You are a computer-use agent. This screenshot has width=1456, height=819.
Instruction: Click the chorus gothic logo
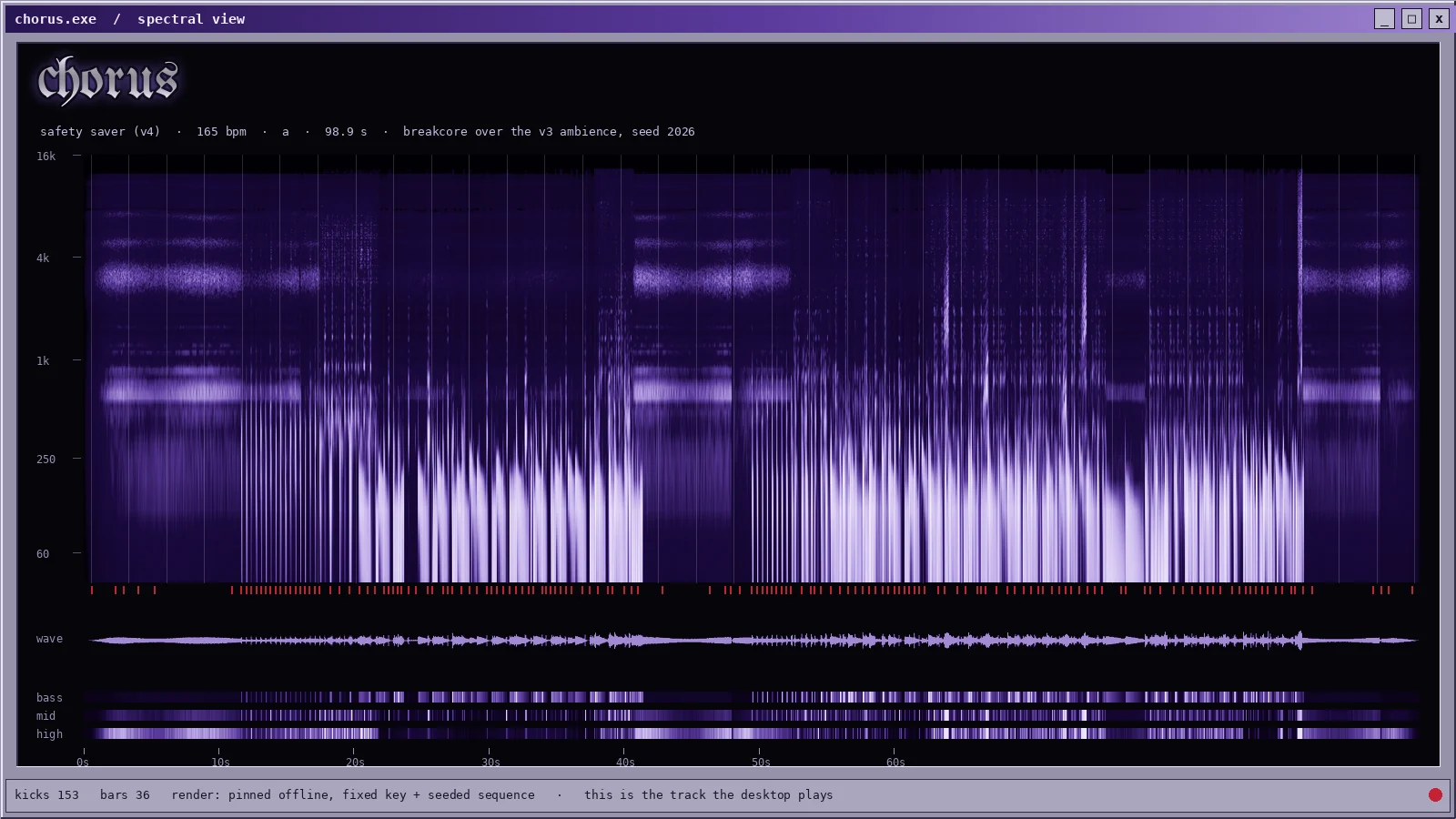point(107,80)
